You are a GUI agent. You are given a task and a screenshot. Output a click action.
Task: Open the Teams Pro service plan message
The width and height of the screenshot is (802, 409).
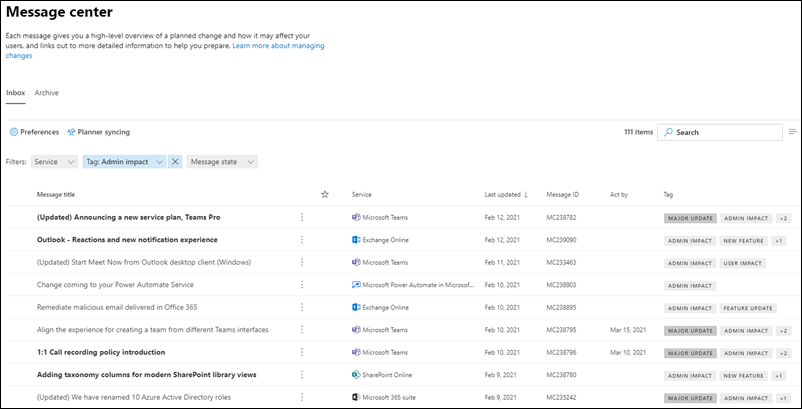[128, 217]
